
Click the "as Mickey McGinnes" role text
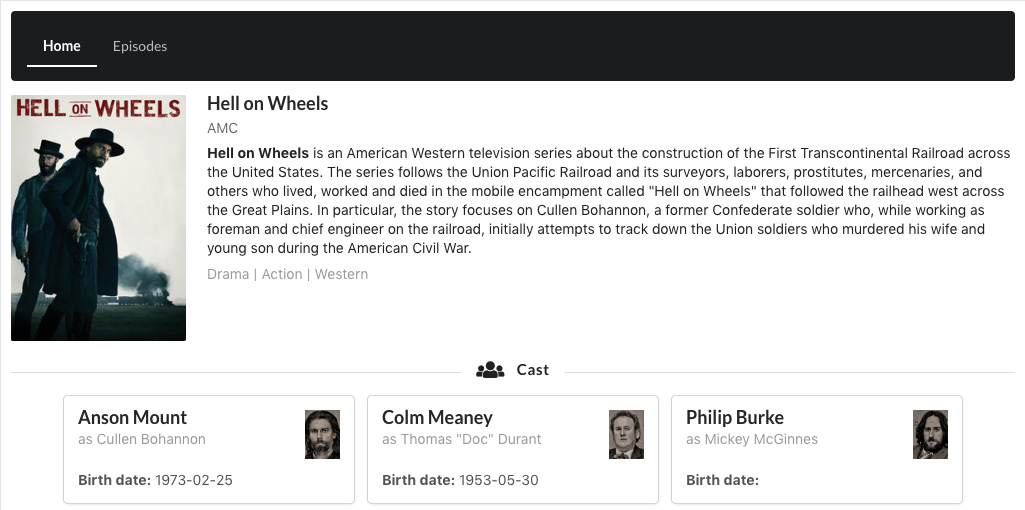[x=752, y=439]
